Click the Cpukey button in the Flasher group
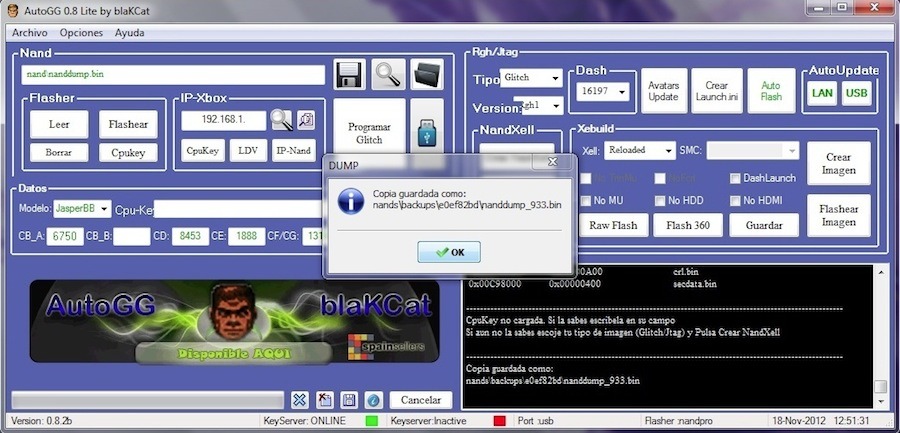900x433 pixels. pos(129,153)
